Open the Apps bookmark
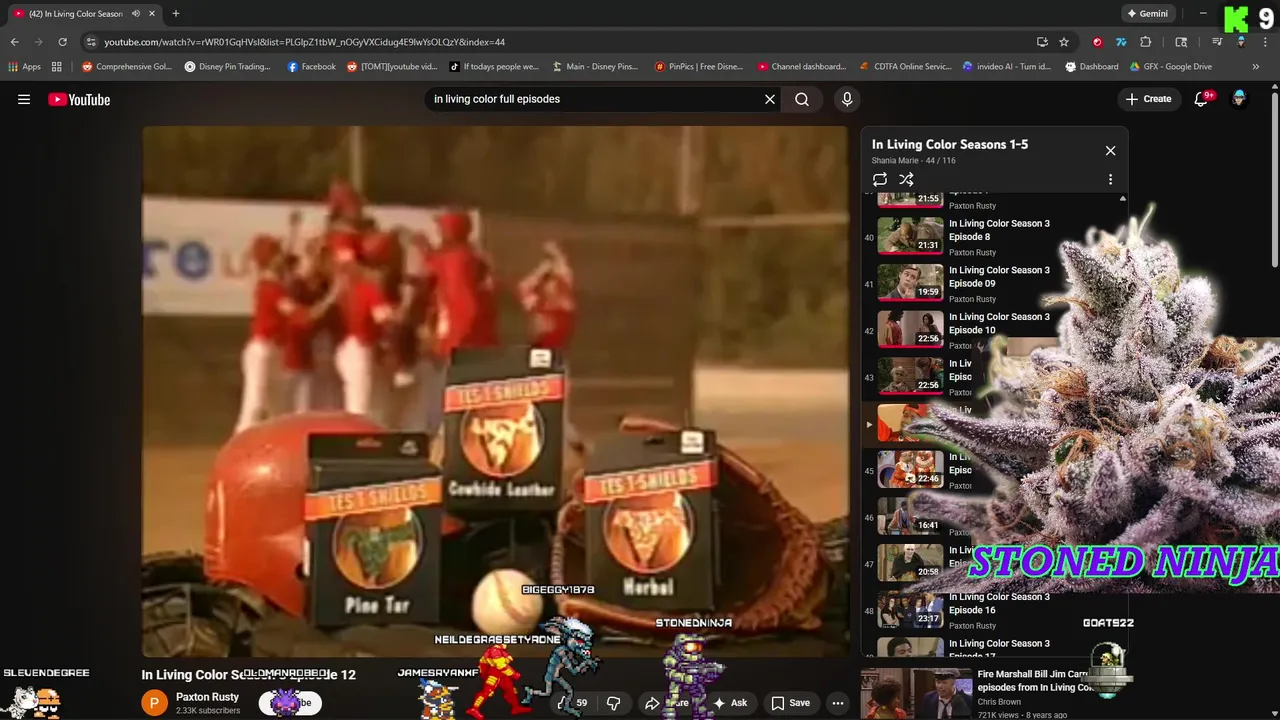This screenshot has width=1280, height=720. pyautogui.click(x=24, y=67)
